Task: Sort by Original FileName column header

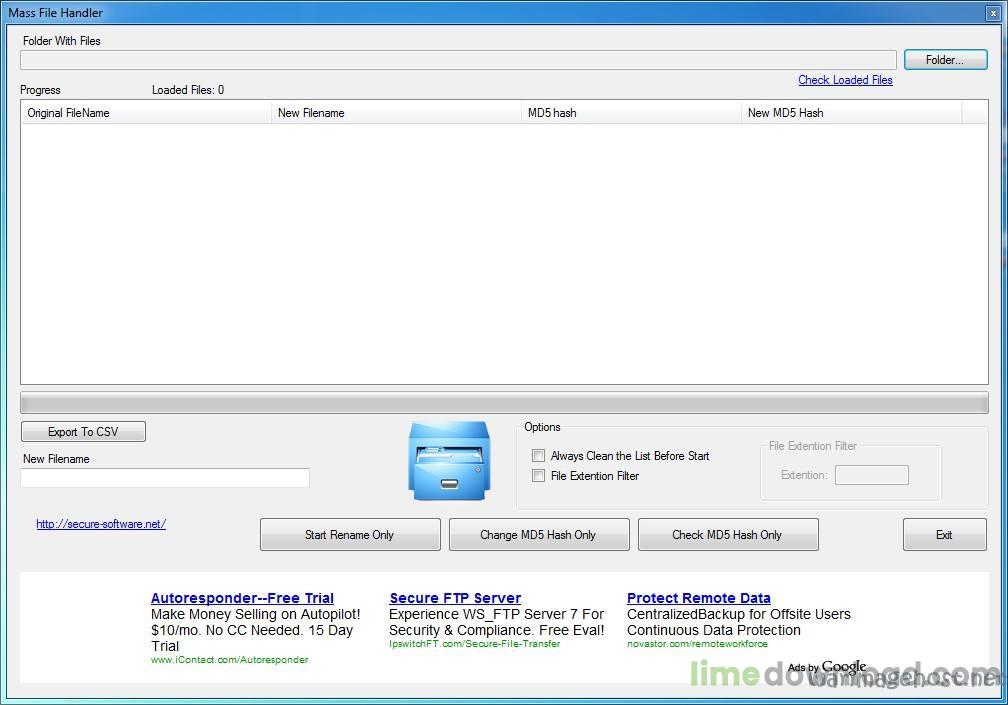Action: pos(145,113)
